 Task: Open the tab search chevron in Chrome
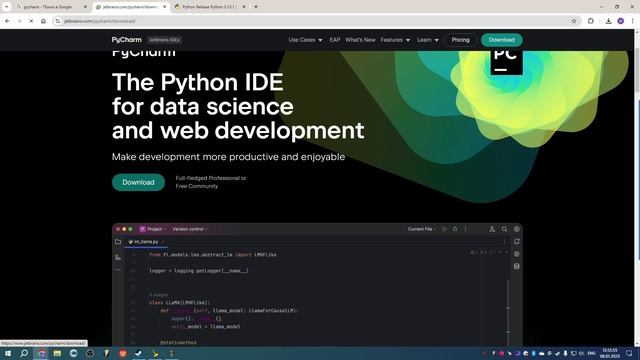pos(7,7)
